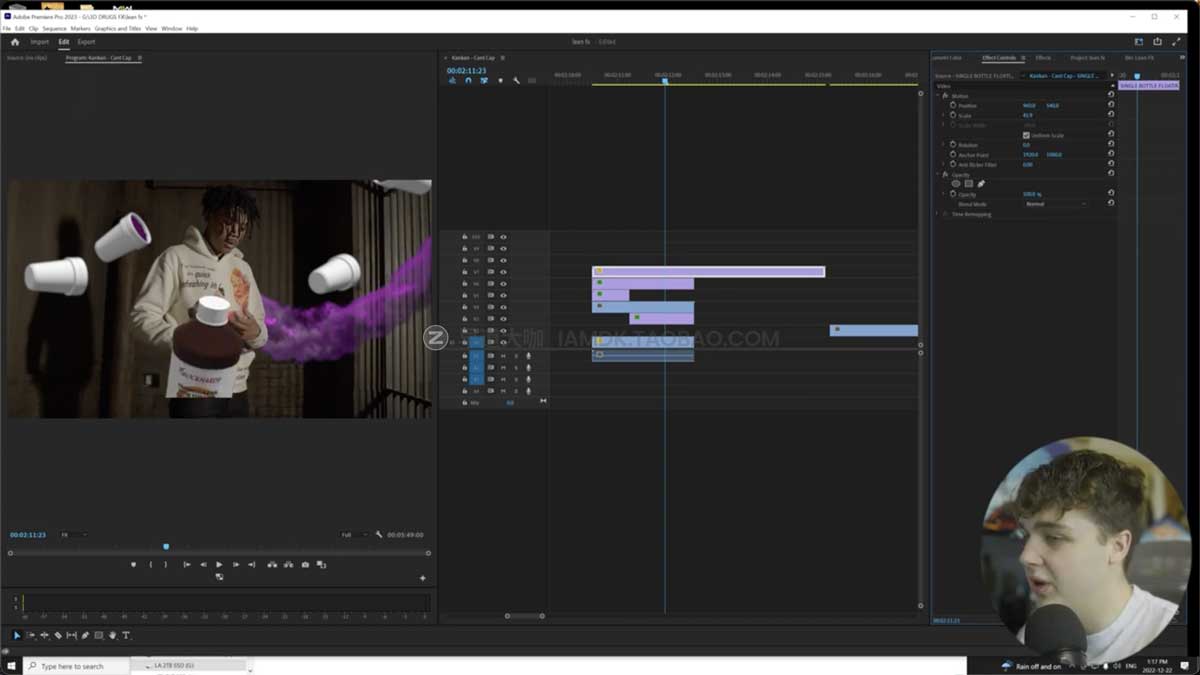This screenshot has height=675, width=1200.
Task: Select the free draw bezier mask tool
Action: (x=981, y=184)
